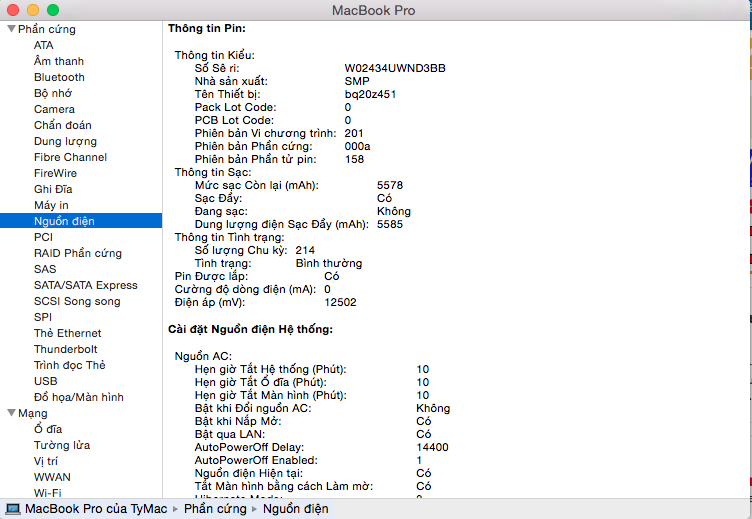Image resolution: width=752 pixels, height=519 pixels.
Task: Select Bật khi Đổi nguồn AC value Không
Action: pyautogui.click(x=433, y=408)
